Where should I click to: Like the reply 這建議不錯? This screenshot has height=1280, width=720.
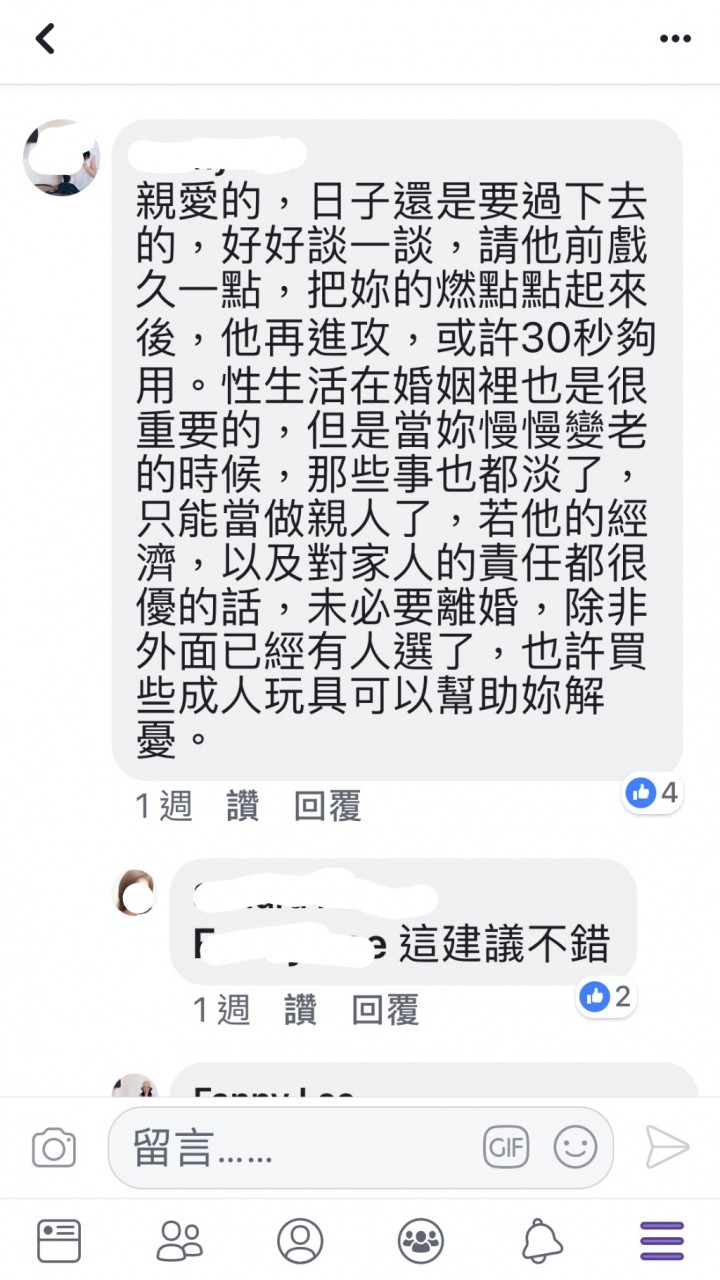pos(300,1010)
